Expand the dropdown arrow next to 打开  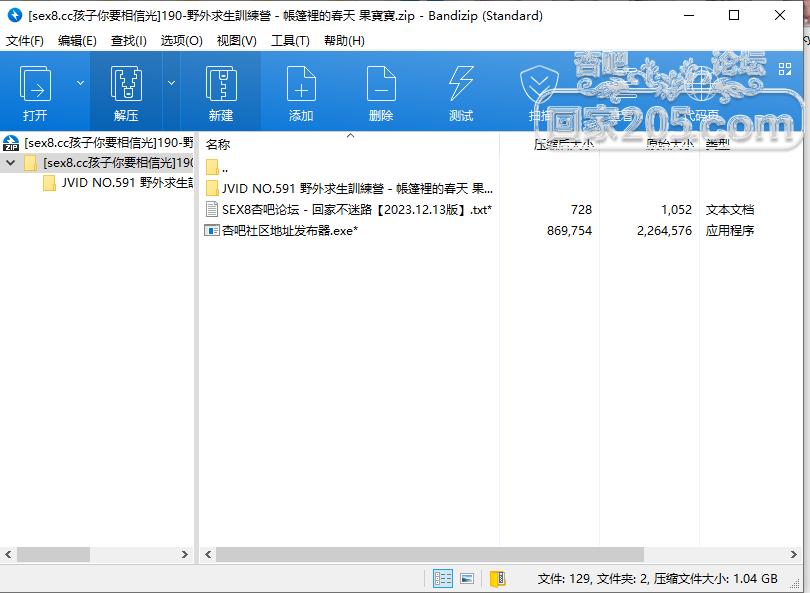point(81,83)
